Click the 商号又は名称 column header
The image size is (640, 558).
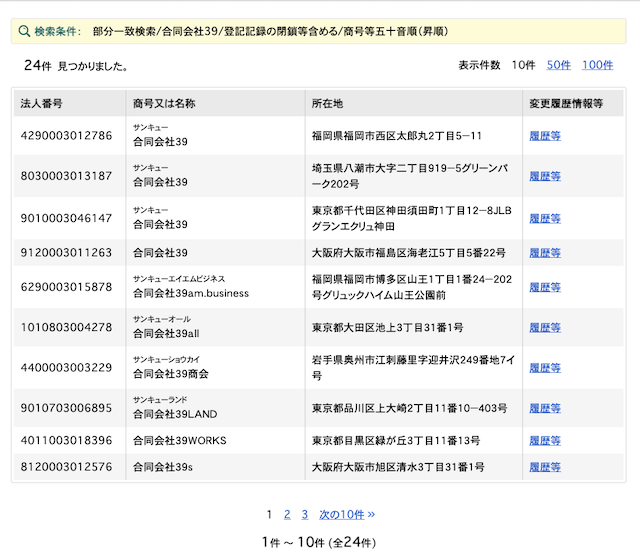pos(164,104)
